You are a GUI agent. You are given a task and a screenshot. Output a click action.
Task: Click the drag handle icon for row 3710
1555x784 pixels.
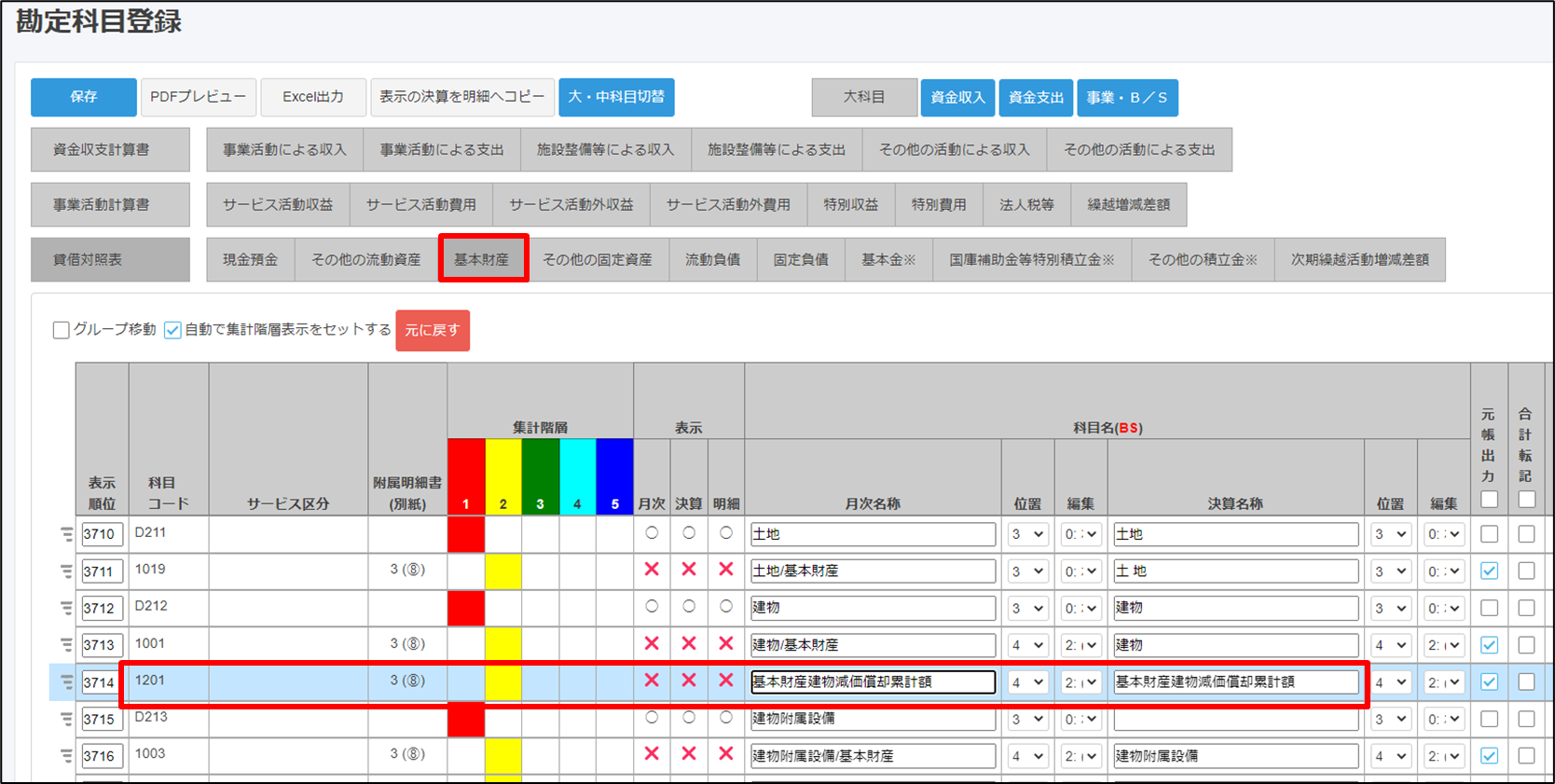click(x=66, y=534)
